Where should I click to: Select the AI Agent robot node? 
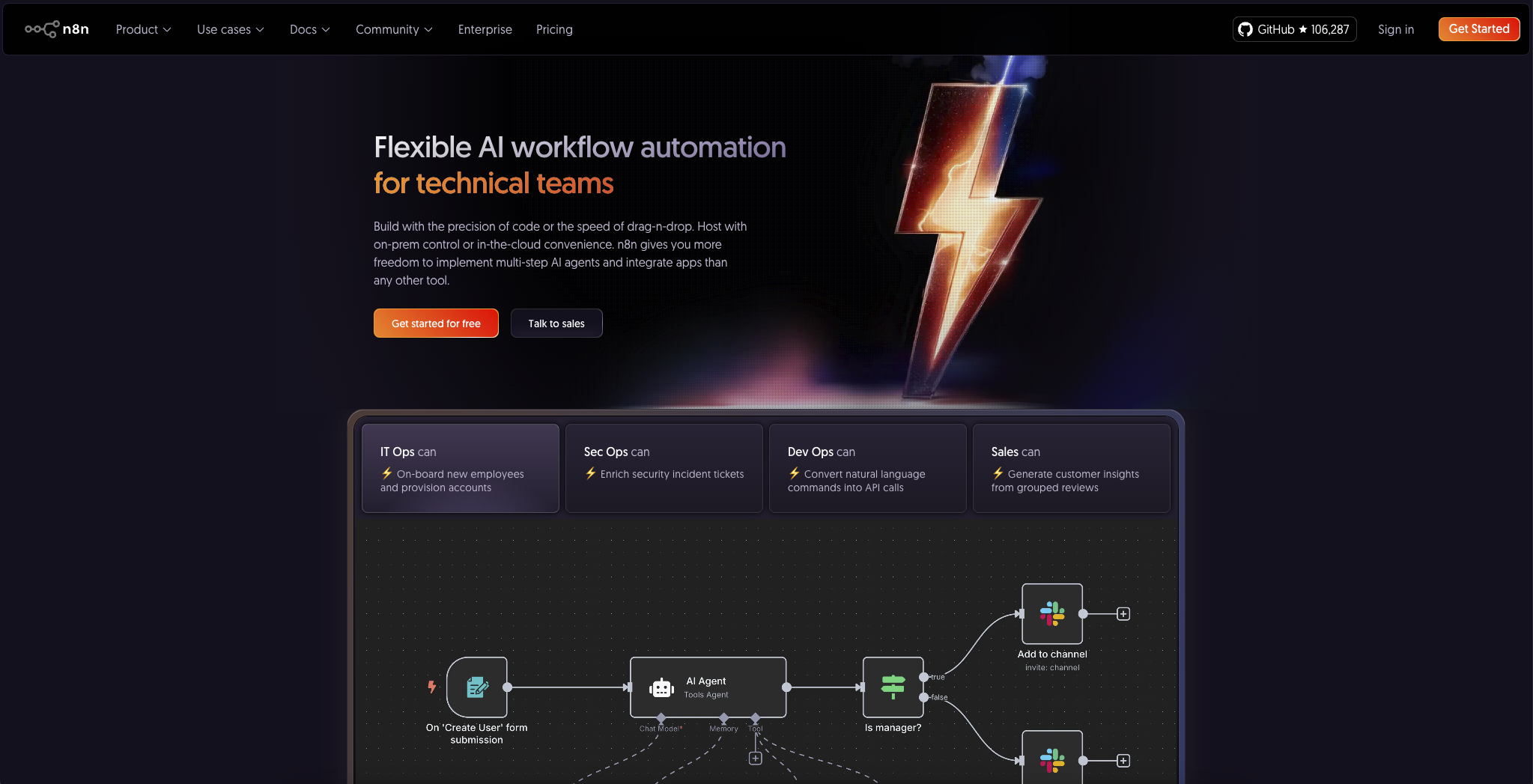[708, 687]
